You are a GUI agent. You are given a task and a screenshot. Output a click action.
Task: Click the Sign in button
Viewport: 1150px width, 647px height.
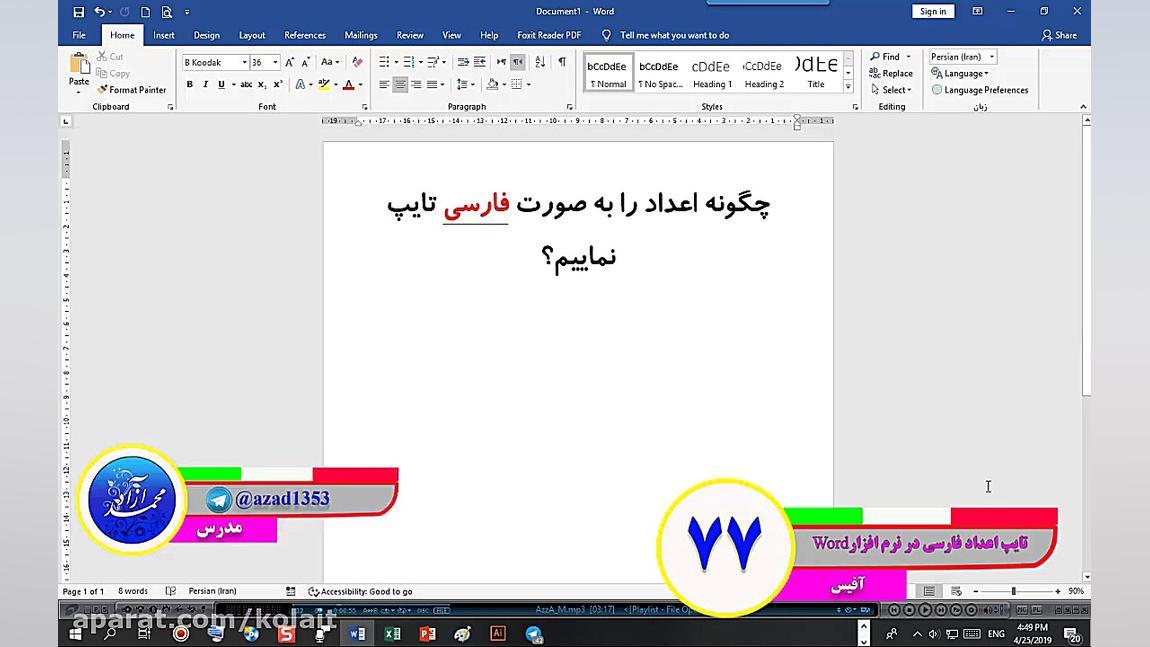[932, 11]
